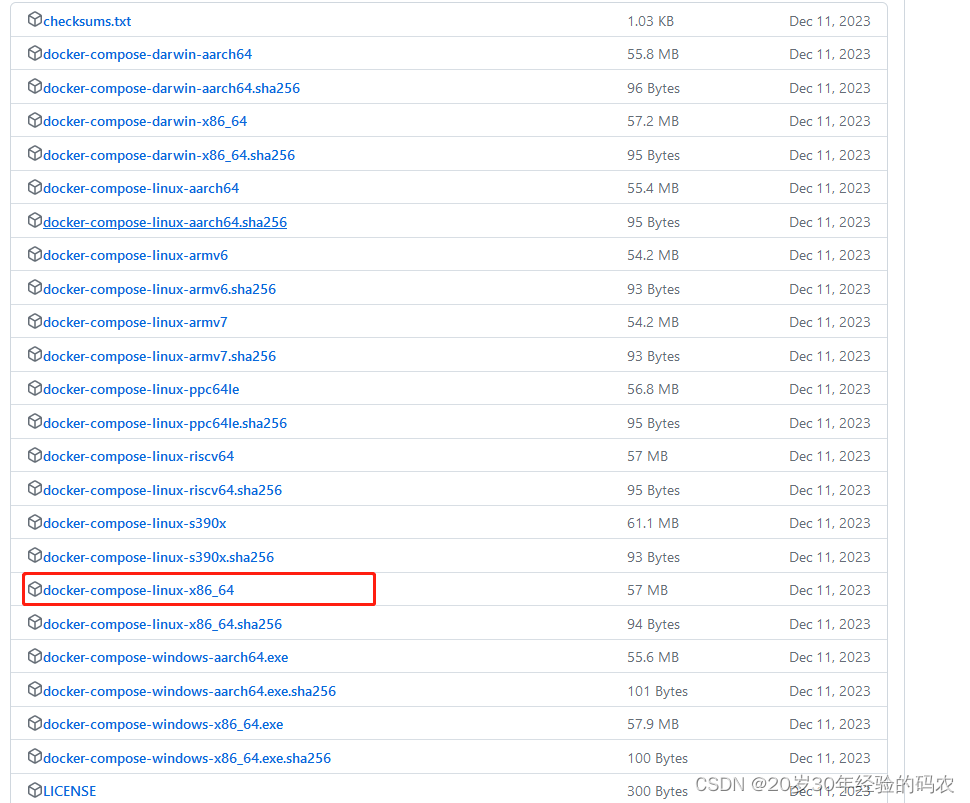The height and width of the screenshot is (803, 970).
Task: Click package icon next to docker-compose-linux-x86_64.sha256
Action: tap(35, 623)
